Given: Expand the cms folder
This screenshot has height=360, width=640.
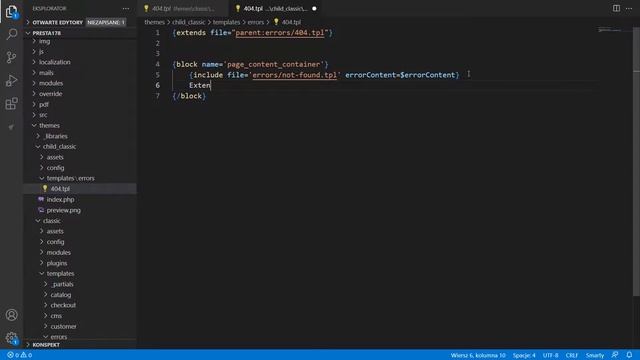Looking at the screenshot, I should point(56,316).
